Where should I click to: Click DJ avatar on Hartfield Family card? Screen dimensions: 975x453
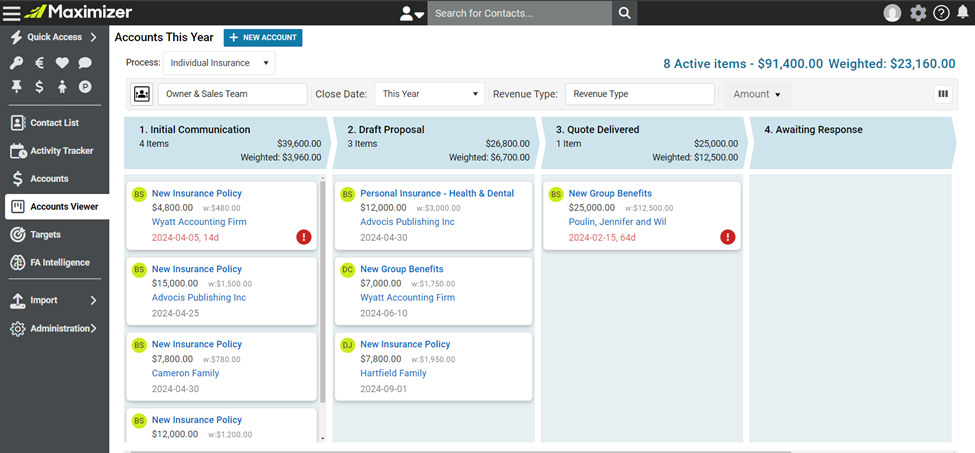pos(348,345)
